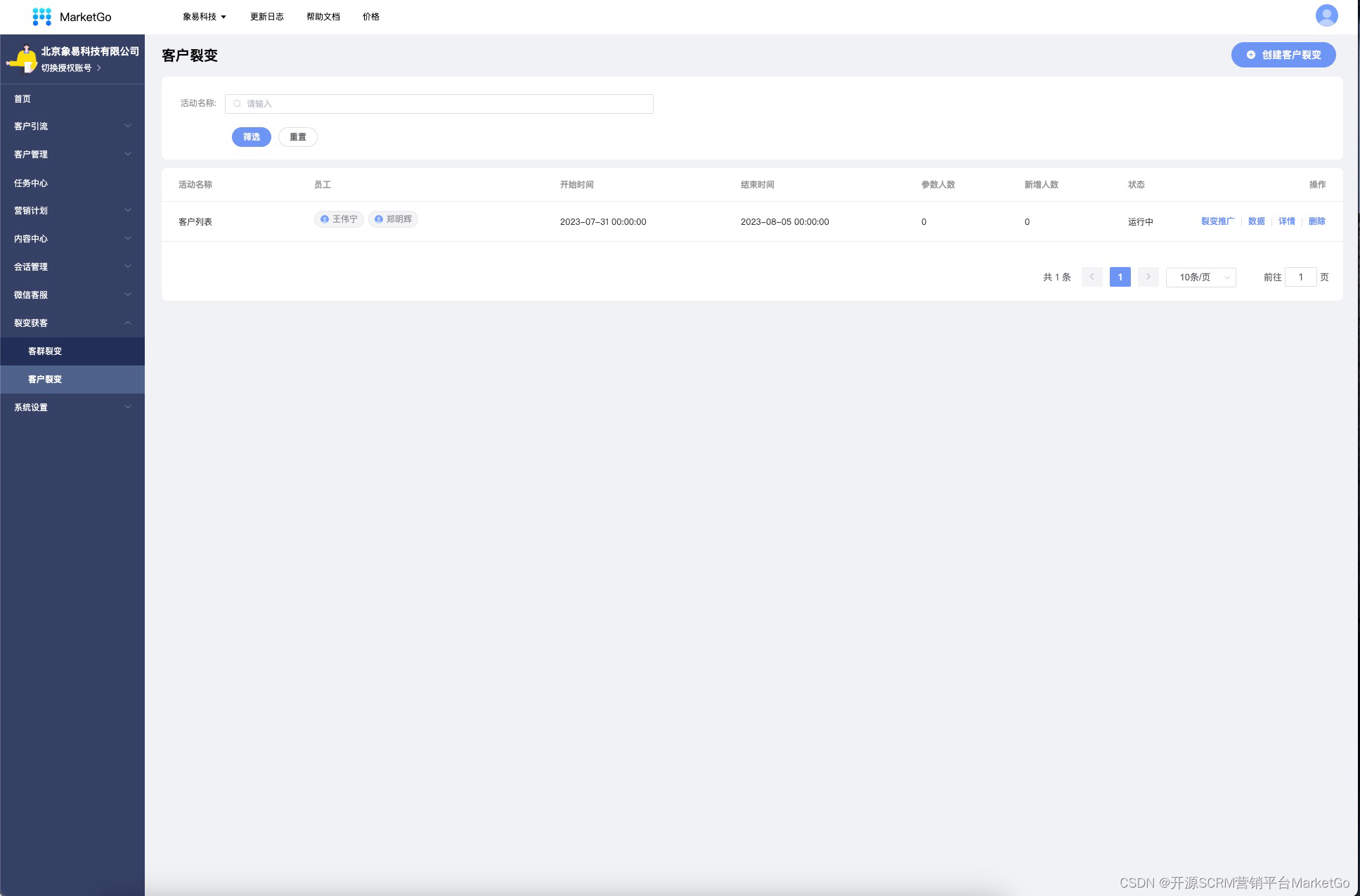
Task: Select the 客户裂变 sidebar entry
Action: point(44,379)
